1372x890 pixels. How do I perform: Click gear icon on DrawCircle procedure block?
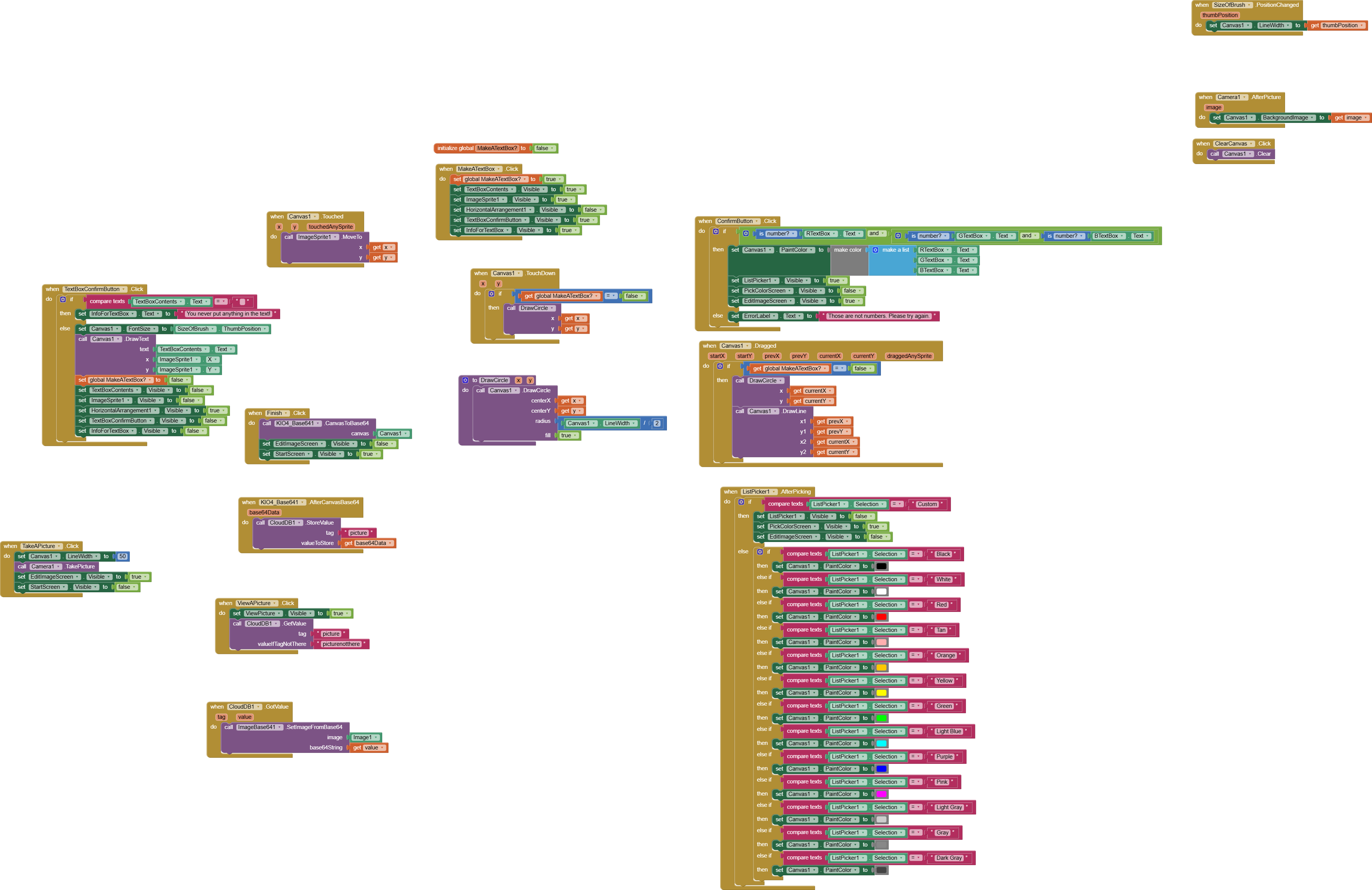click(x=465, y=381)
